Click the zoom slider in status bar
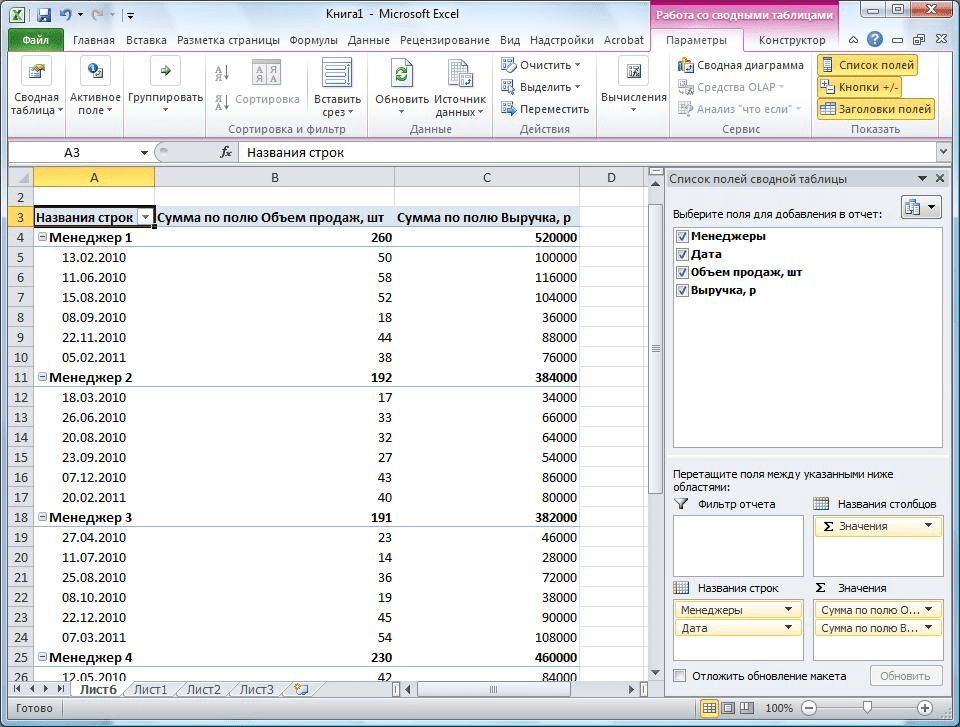Image resolution: width=960 pixels, height=727 pixels. point(868,707)
